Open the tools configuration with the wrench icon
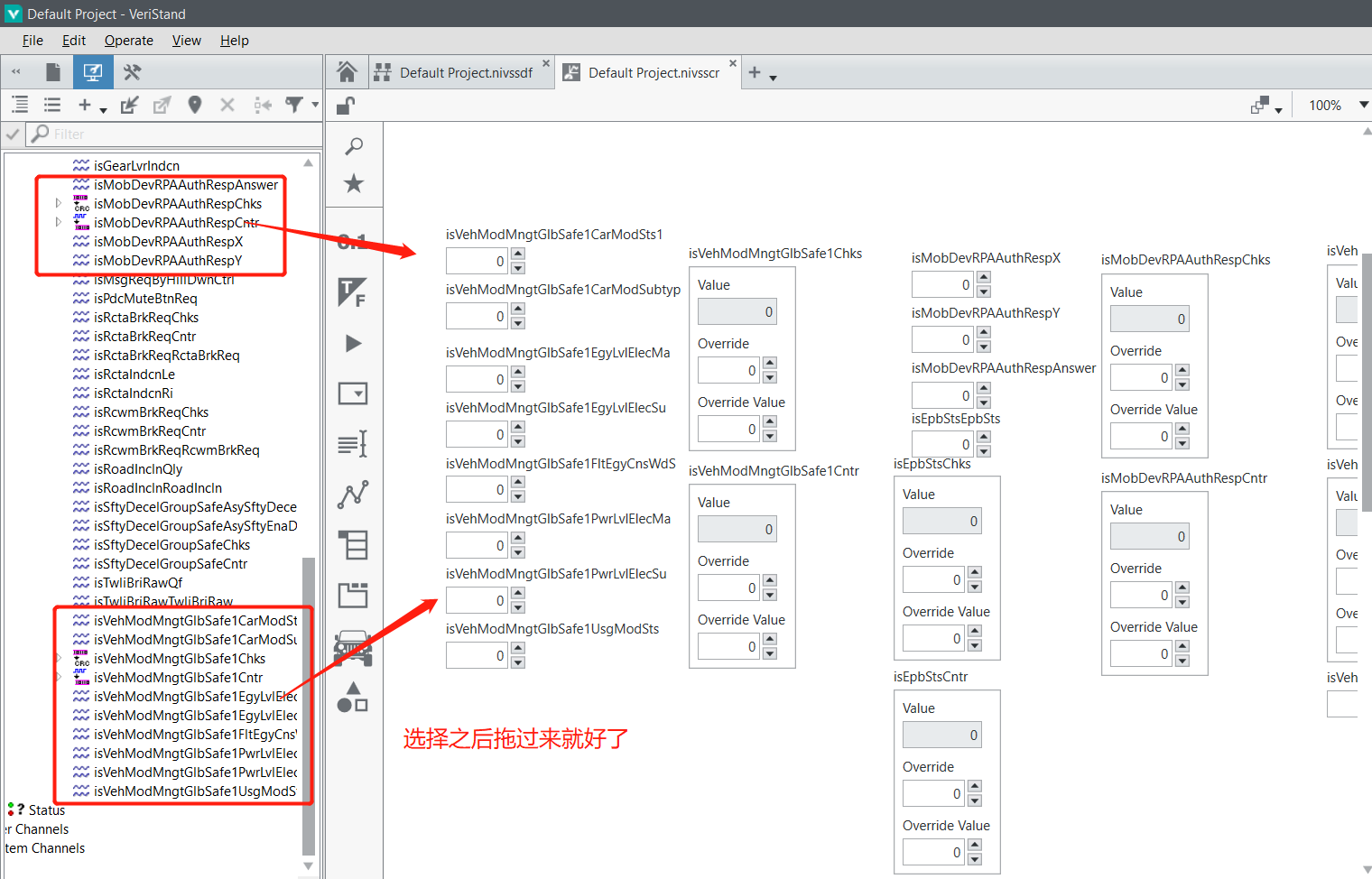 tap(132, 71)
